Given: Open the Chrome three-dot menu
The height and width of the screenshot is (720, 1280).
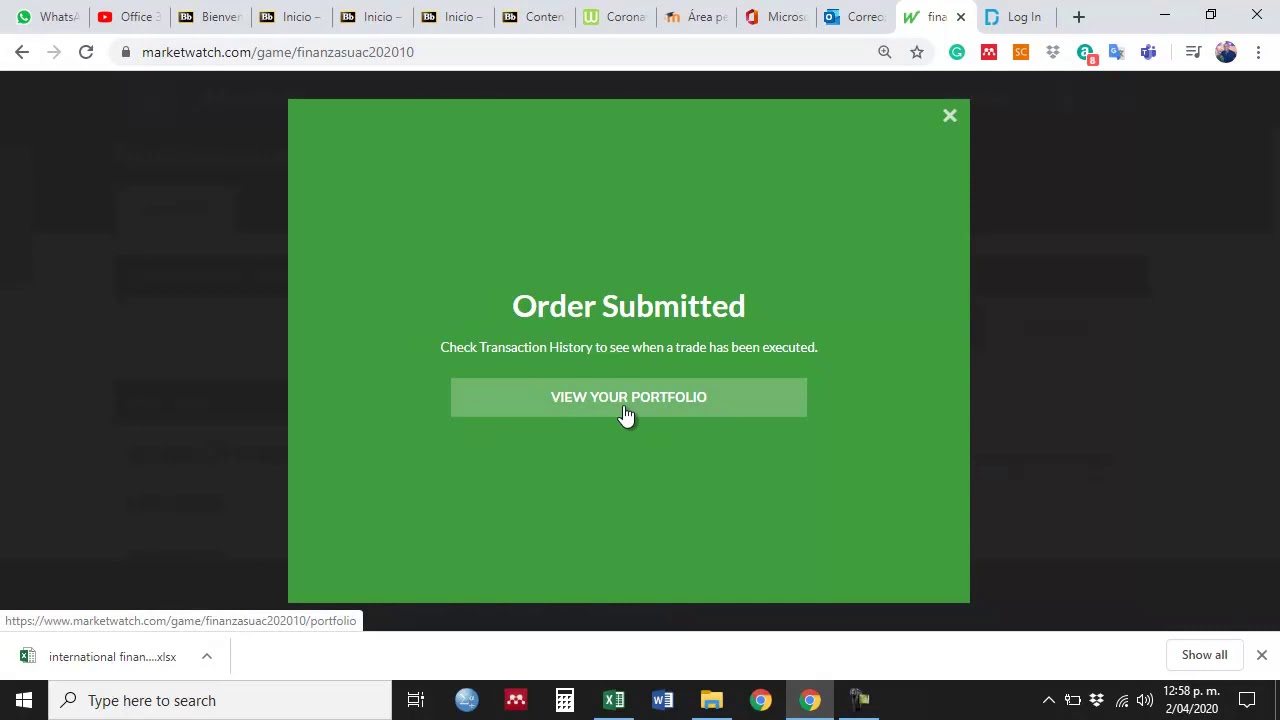Looking at the screenshot, I should pos(1258,52).
